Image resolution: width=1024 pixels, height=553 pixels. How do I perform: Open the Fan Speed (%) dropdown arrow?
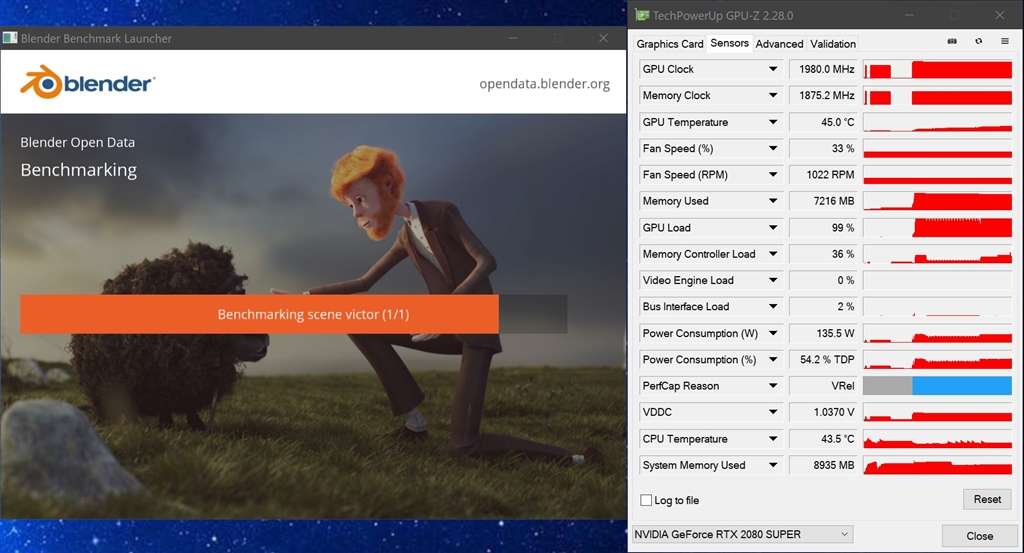click(x=773, y=148)
